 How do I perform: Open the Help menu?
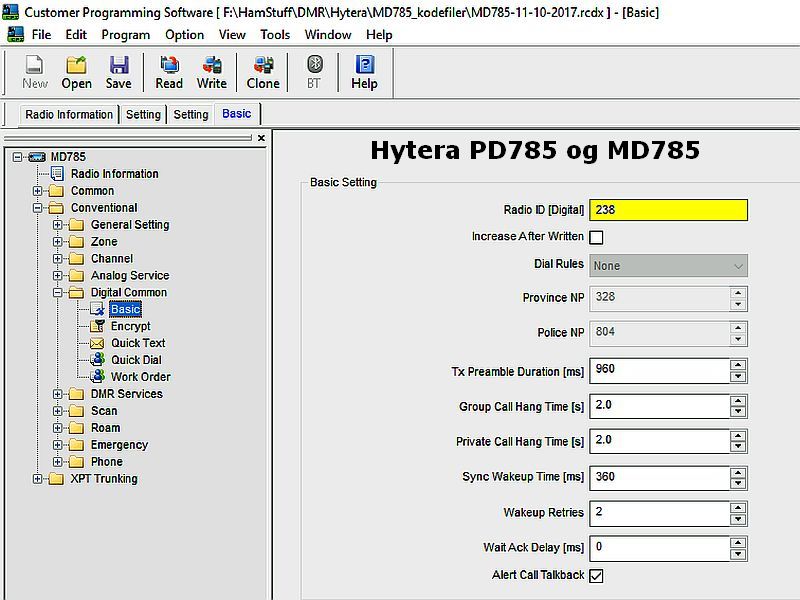point(379,35)
